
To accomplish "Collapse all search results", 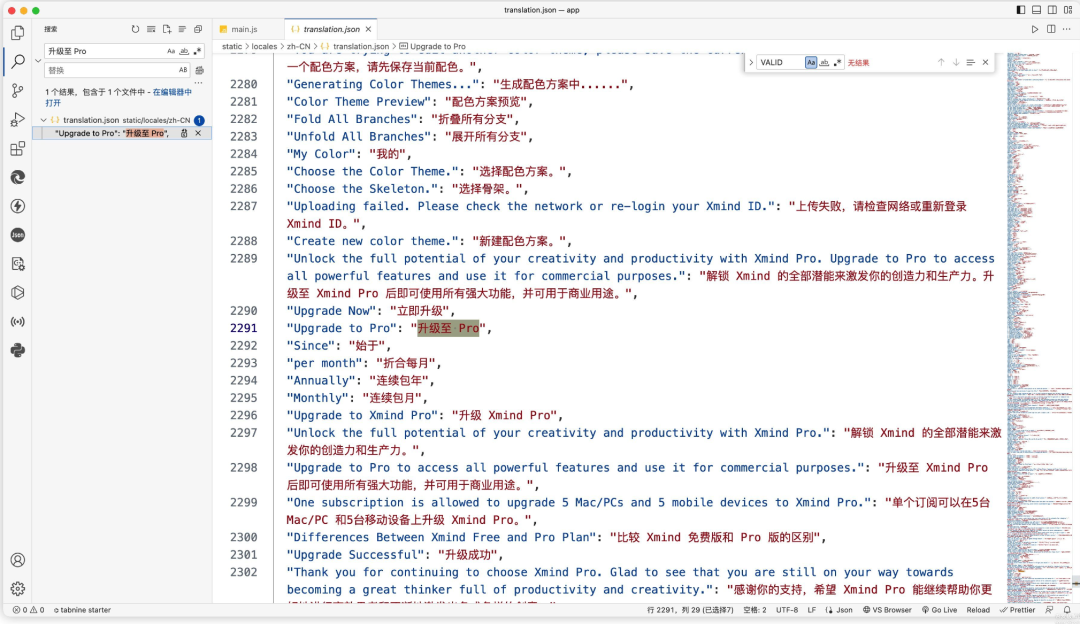I will [x=198, y=29].
